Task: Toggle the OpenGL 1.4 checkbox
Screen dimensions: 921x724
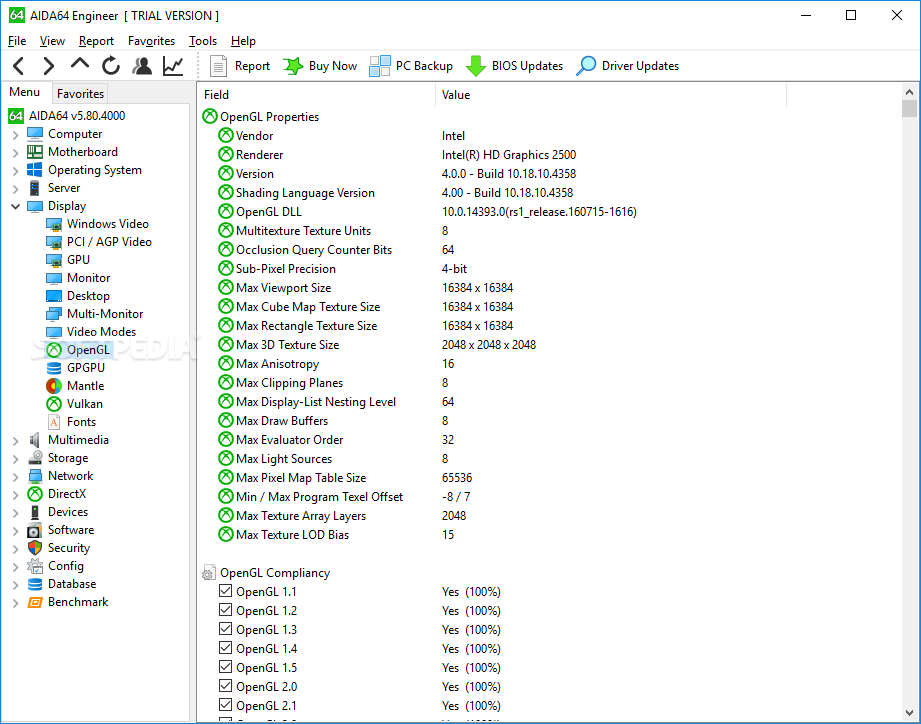Action: coord(226,648)
